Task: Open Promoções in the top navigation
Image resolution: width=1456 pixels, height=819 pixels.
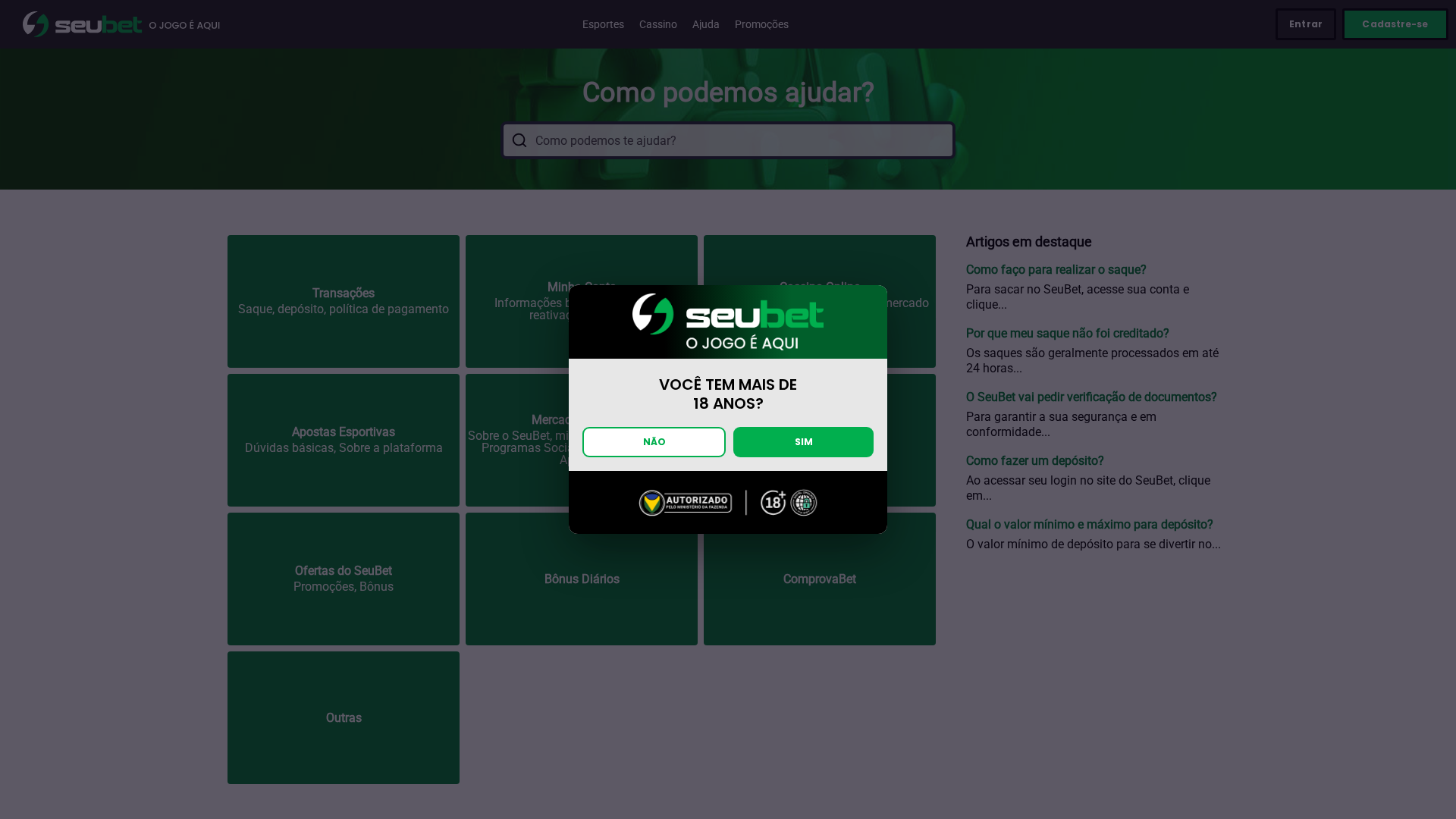Action: 761,24
